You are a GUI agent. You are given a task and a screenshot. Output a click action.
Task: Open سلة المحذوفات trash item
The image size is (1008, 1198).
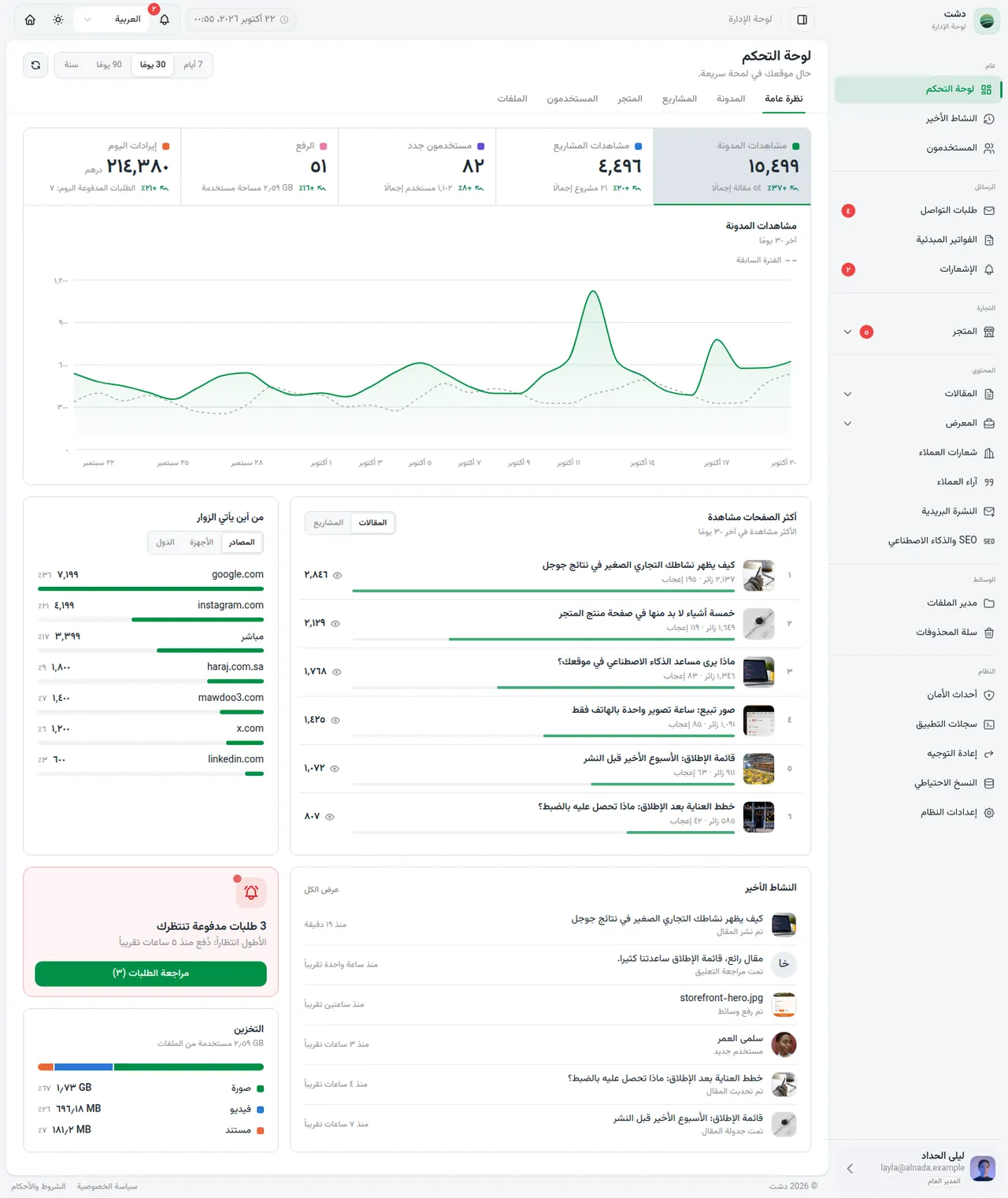coord(918,632)
